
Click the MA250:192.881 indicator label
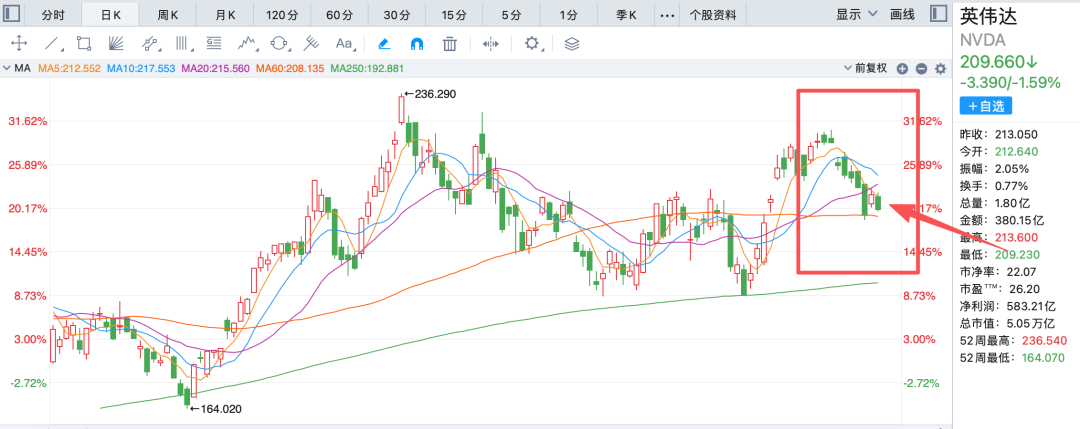(x=367, y=68)
